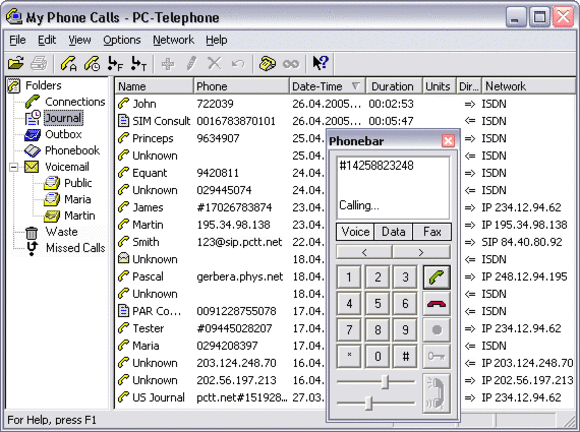Viewport: 580px width, 432px height.
Task: Click the right arrow button in Phonebar
Action: [x=421, y=252]
